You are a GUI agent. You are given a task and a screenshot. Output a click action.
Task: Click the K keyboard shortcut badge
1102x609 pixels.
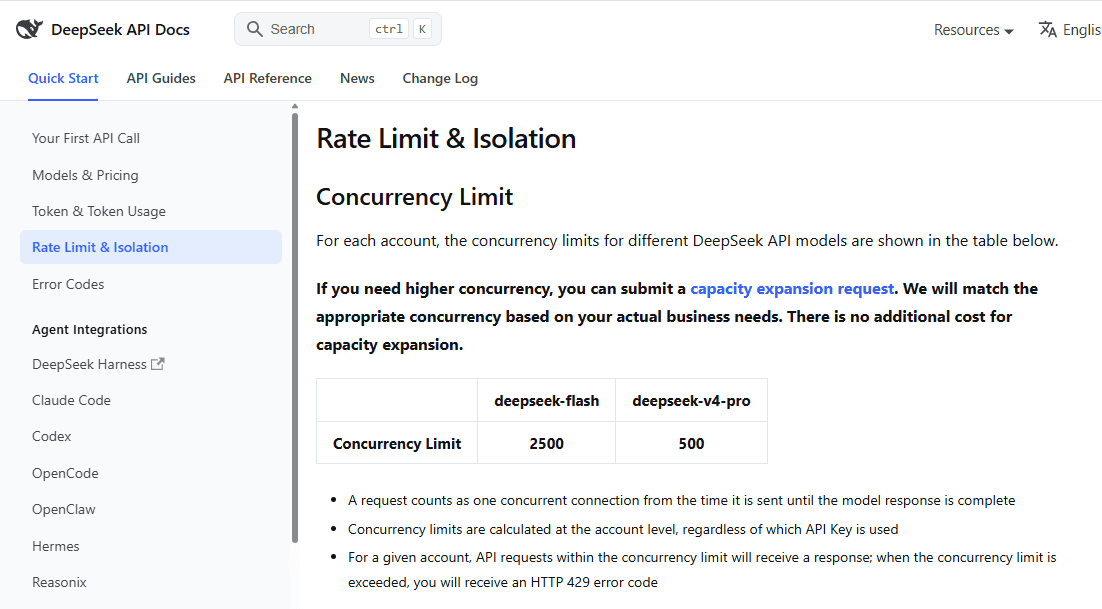pos(422,29)
